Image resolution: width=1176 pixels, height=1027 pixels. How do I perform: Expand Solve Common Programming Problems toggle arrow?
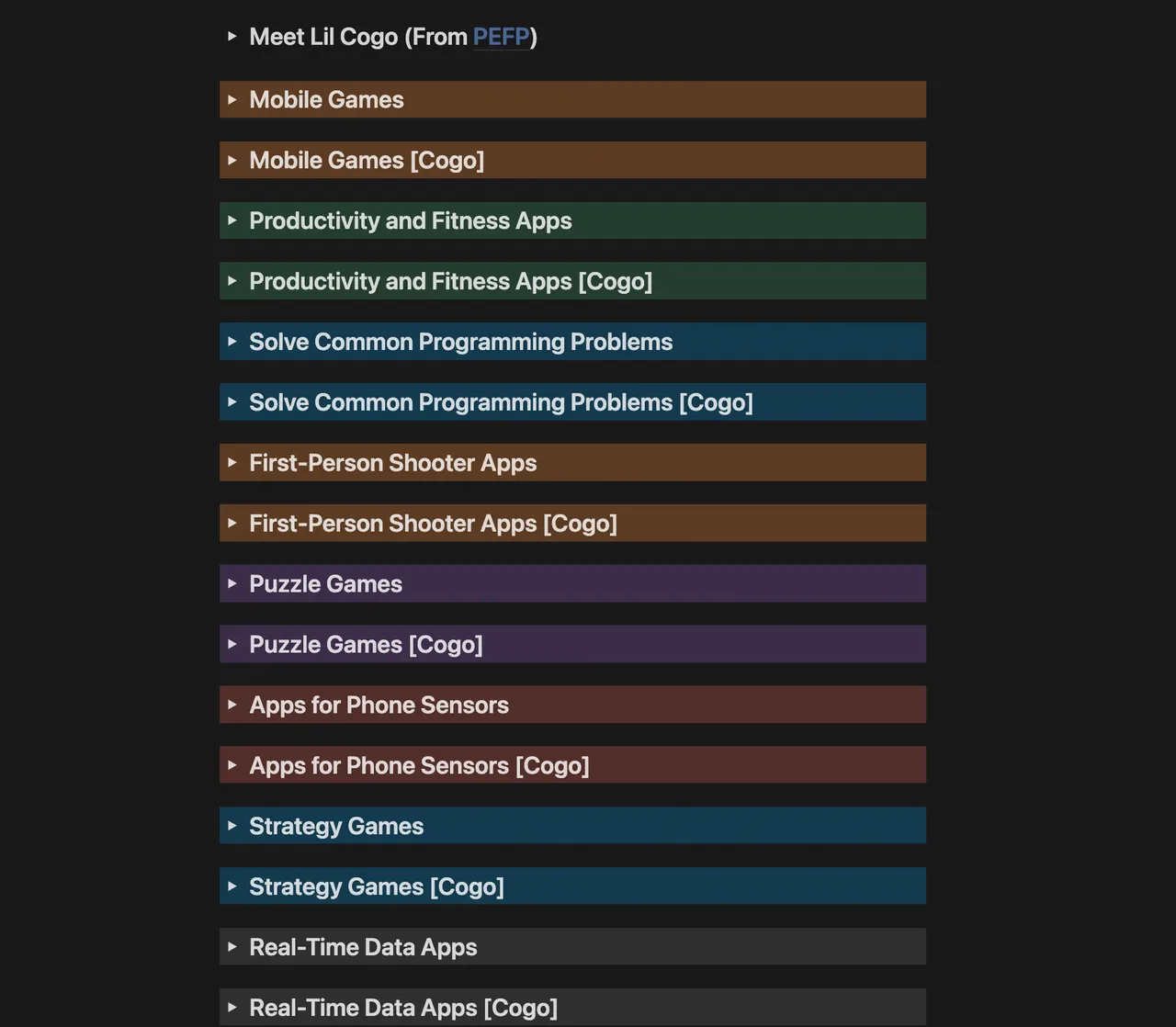[x=232, y=342]
